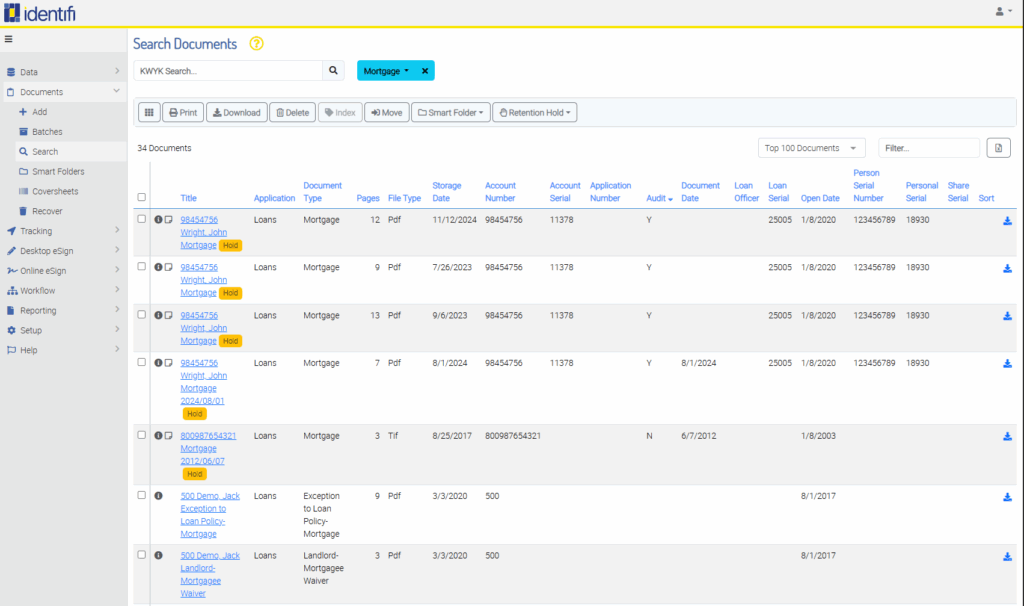Open the 500 Demo, Jack Landlord-Mortgagee Waiver link

[210, 575]
